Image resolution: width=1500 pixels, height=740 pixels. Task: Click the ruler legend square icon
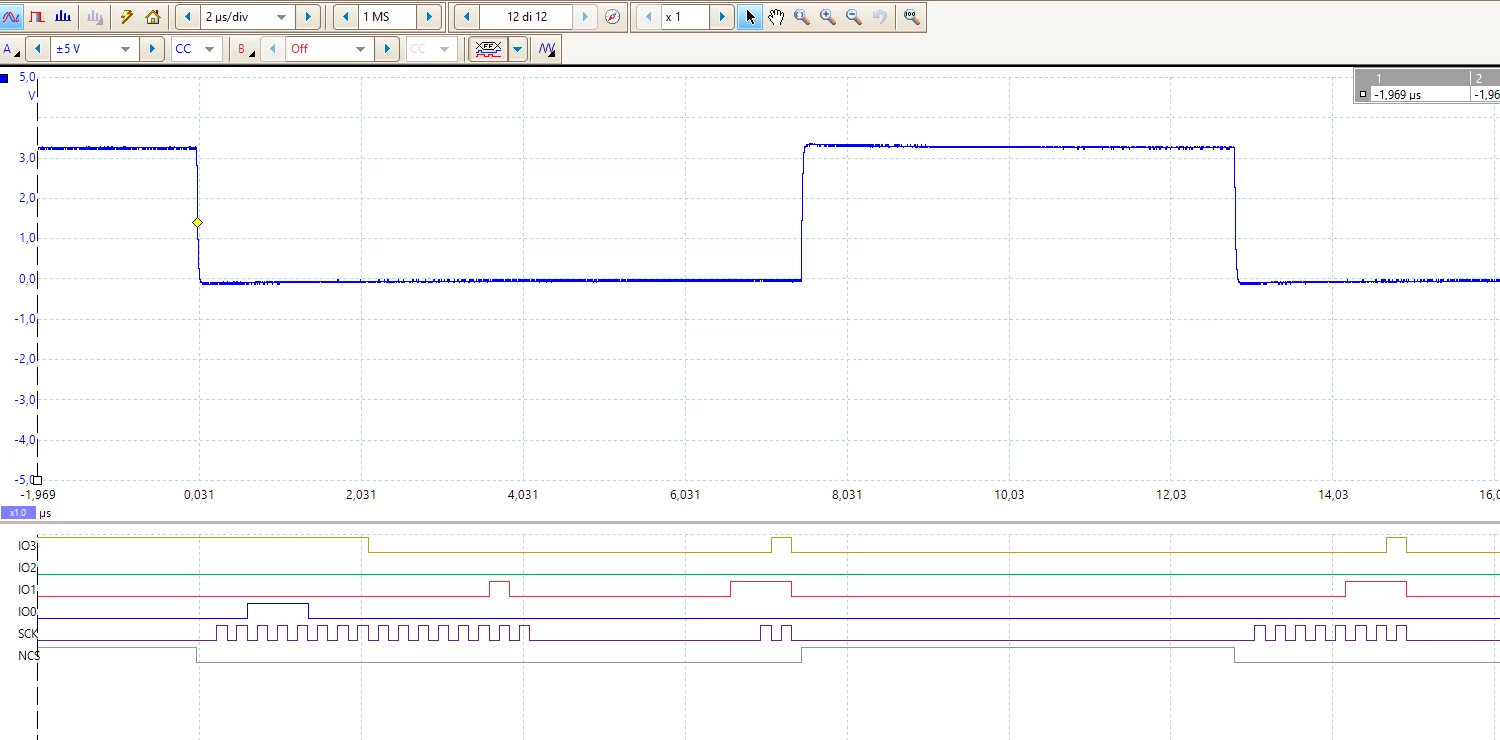coord(1362,95)
